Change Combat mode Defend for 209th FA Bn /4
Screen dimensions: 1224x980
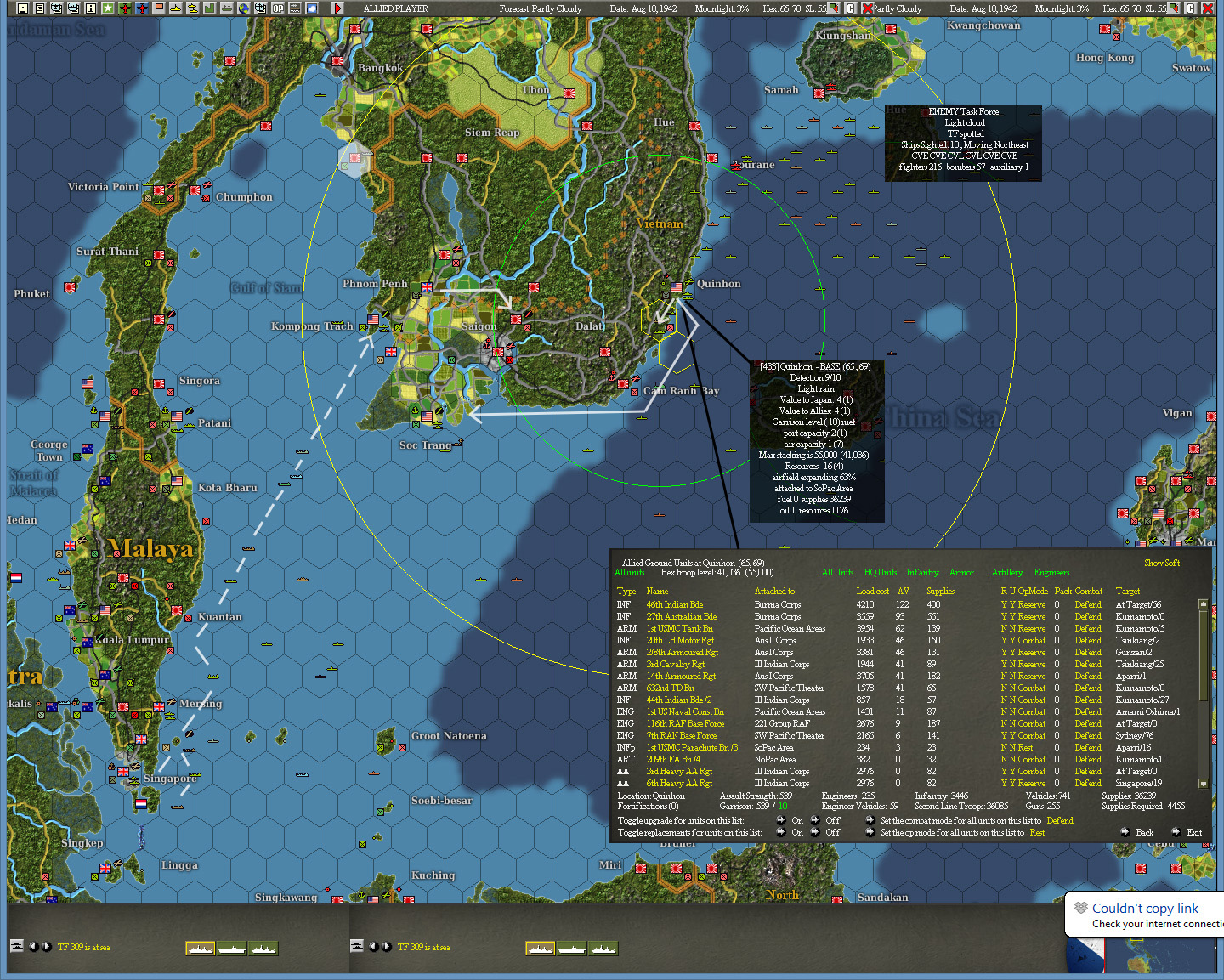pyautogui.click(x=1088, y=760)
